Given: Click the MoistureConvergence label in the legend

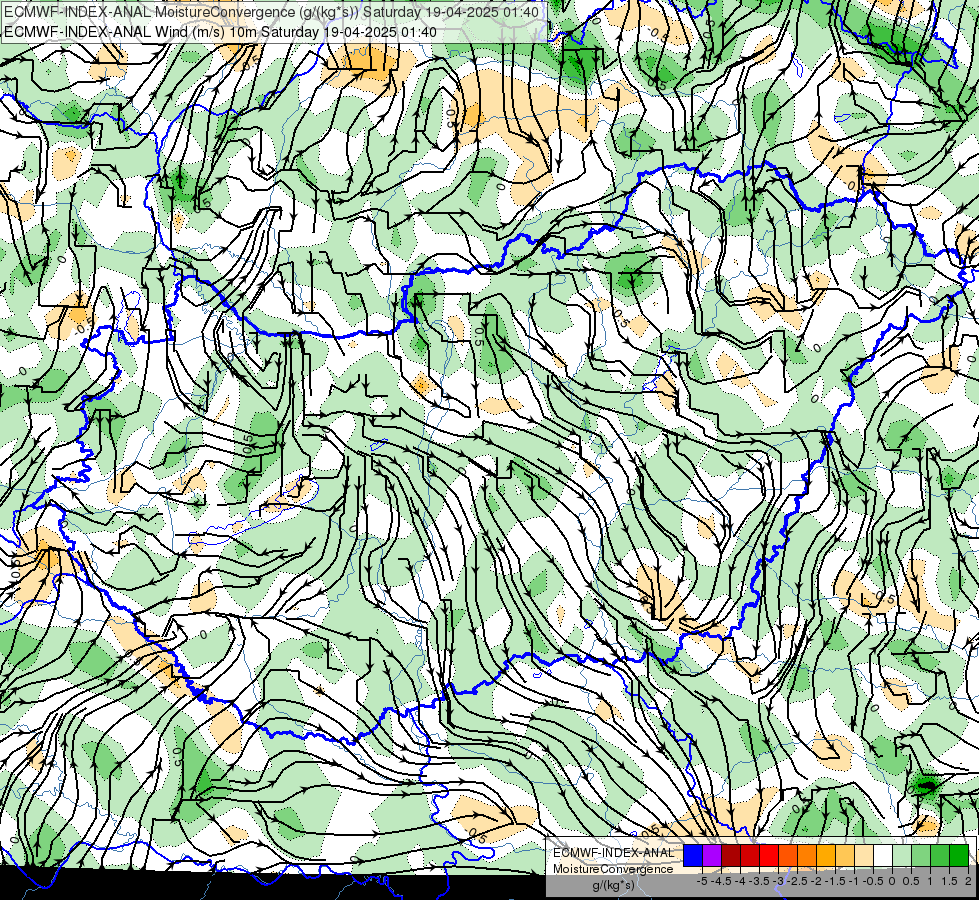Looking at the screenshot, I should pyautogui.click(x=613, y=869).
